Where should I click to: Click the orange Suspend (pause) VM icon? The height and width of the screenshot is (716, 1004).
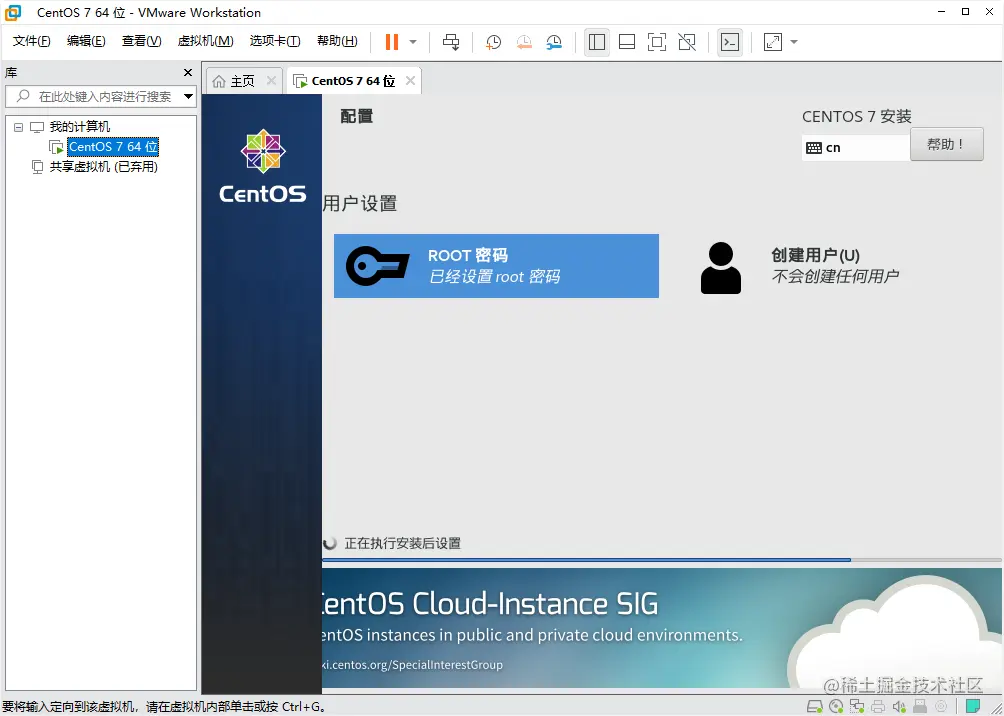click(391, 42)
